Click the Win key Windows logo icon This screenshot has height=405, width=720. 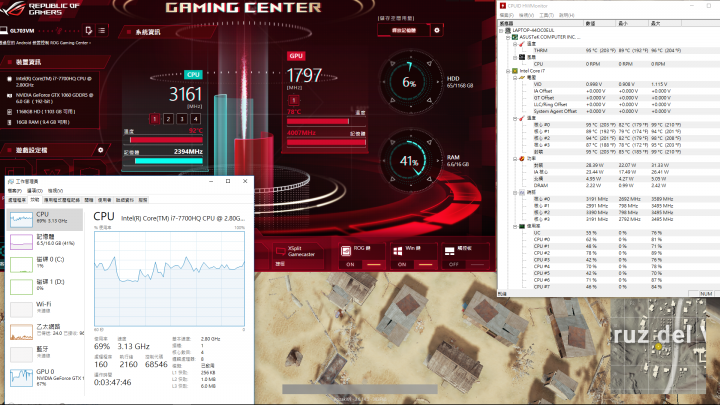click(x=398, y=251)
